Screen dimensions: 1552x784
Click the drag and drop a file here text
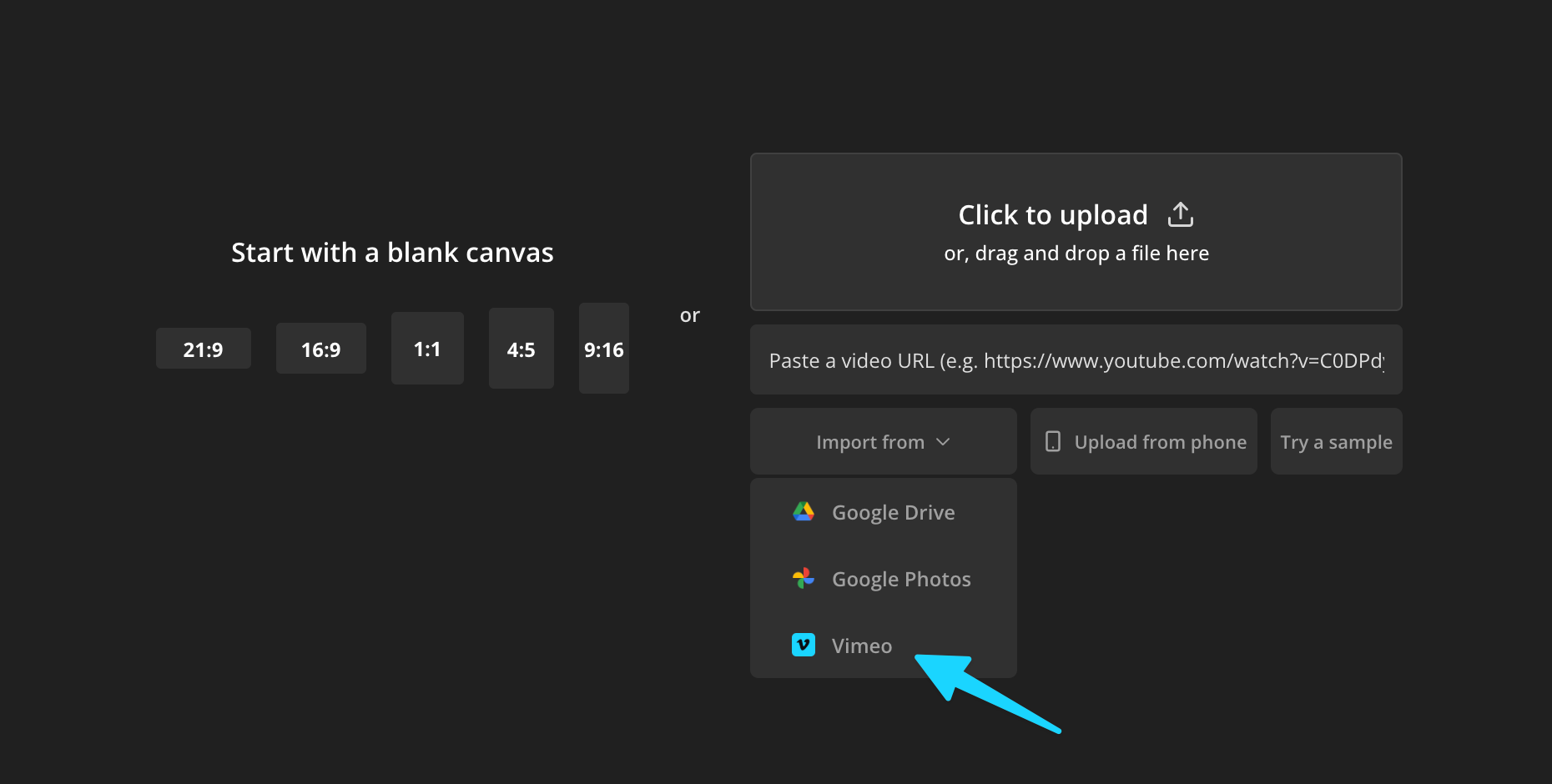tap(1076, 254)
